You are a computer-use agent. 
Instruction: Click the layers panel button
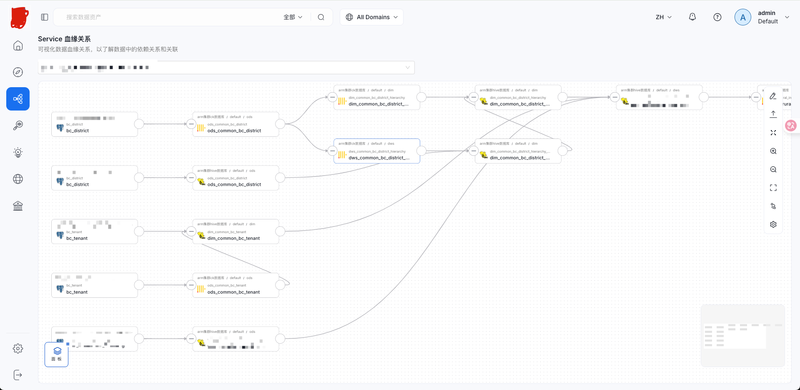57,354
